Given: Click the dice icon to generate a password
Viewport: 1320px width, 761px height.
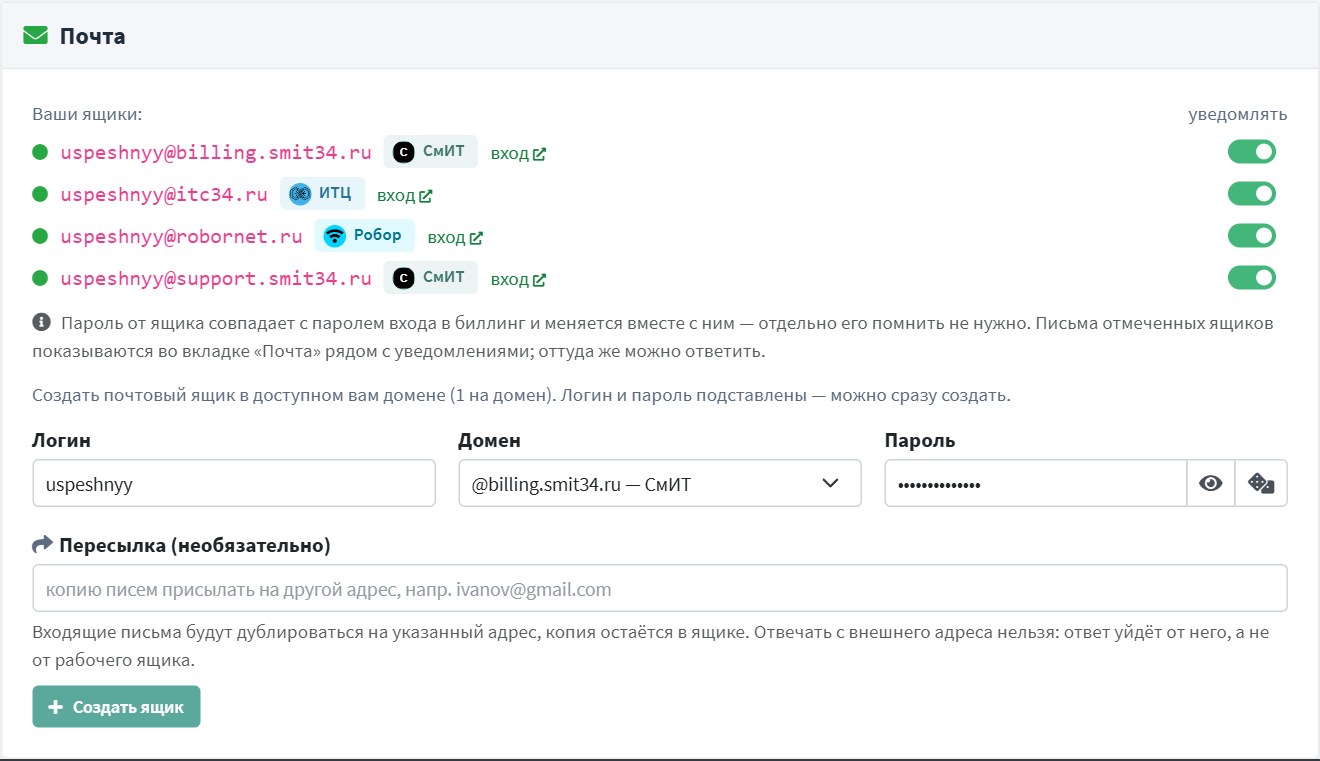Looking at the screenshot, I should pos(1261,484).
